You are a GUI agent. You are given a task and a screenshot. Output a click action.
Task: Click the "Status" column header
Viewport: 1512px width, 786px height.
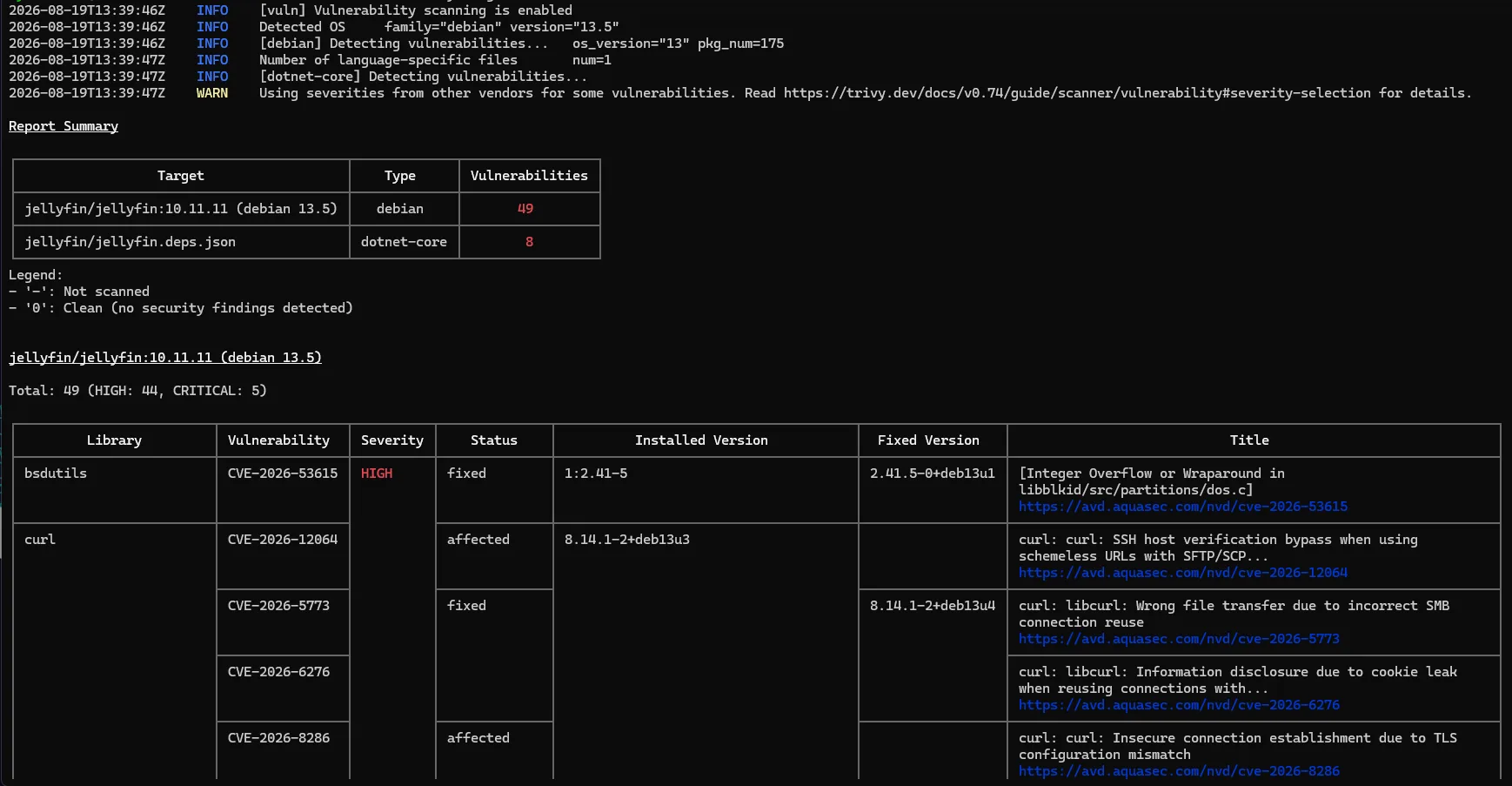(x=494, y=440)
